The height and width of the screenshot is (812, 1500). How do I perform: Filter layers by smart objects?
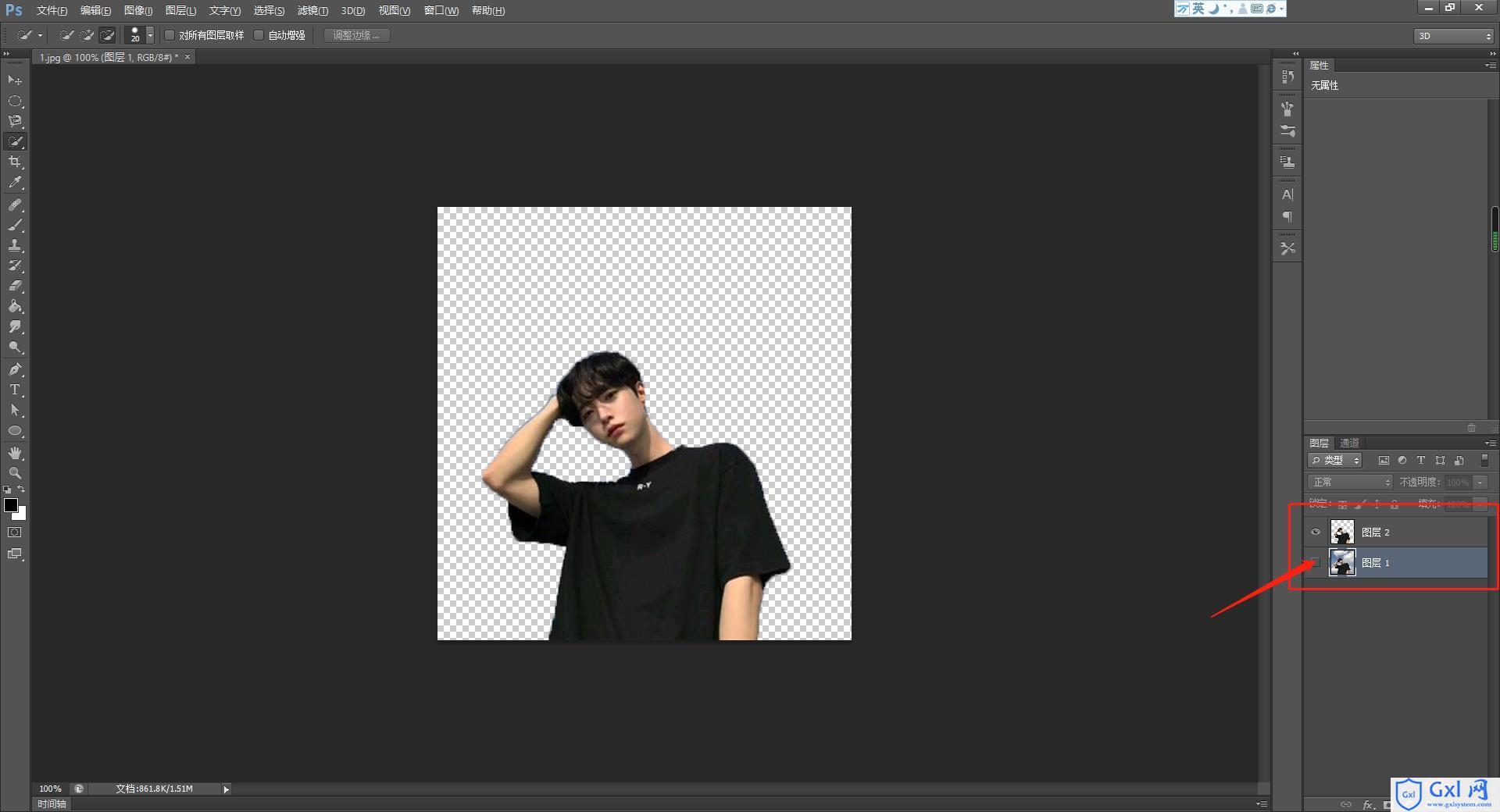pos(1459,461)
